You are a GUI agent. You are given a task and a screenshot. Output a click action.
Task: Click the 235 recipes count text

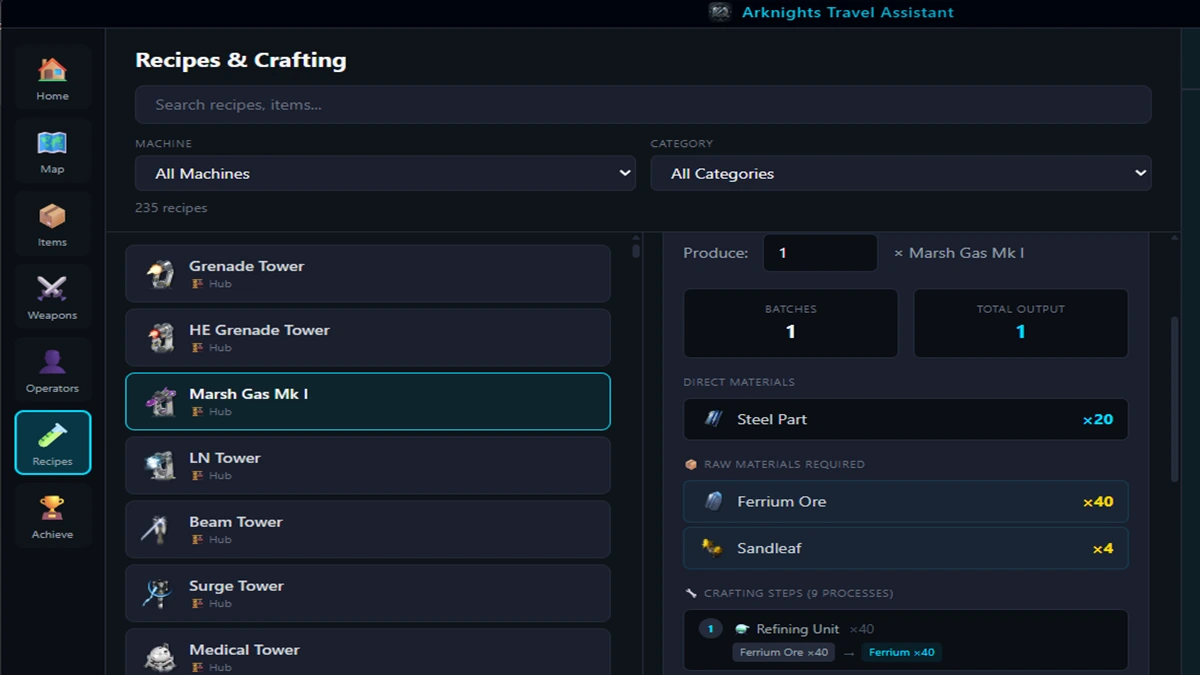pyautogui.click(x=171, y=208)
